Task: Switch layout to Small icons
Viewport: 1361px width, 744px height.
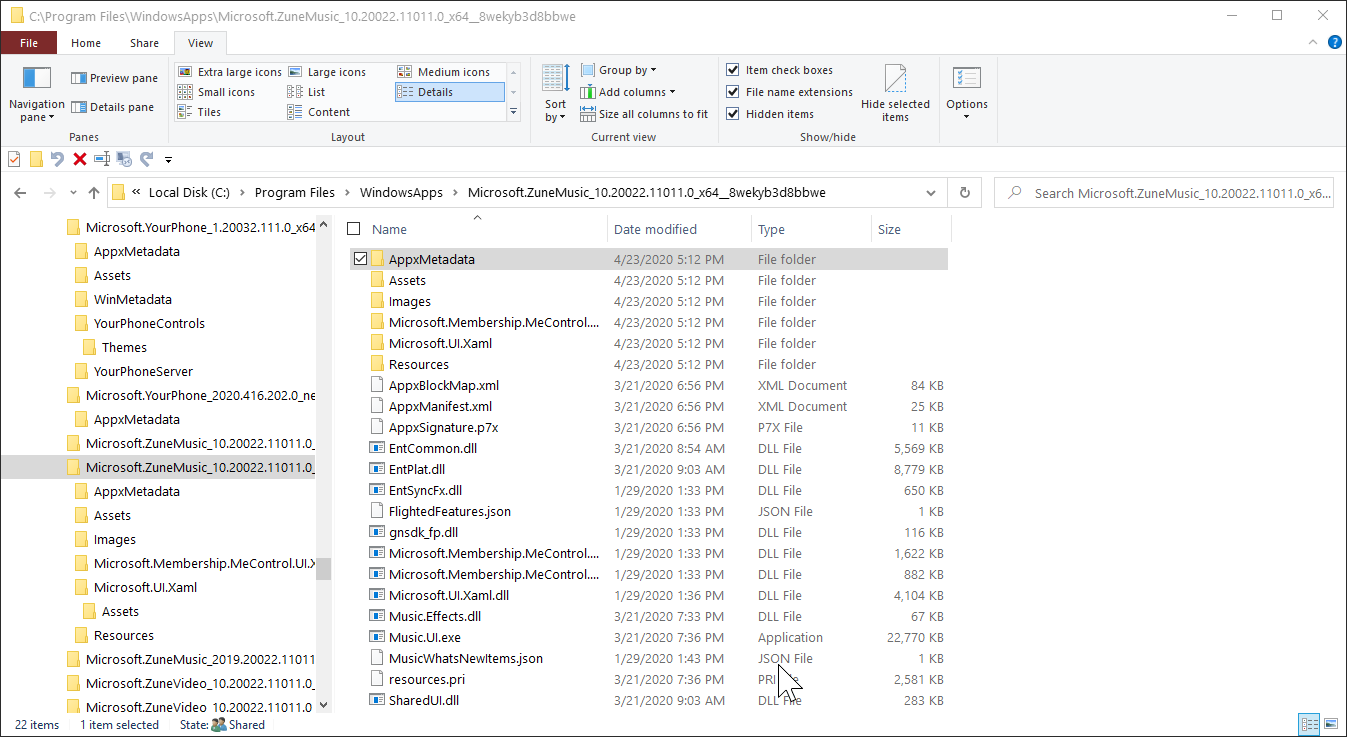Action: (x=216, y=92)
